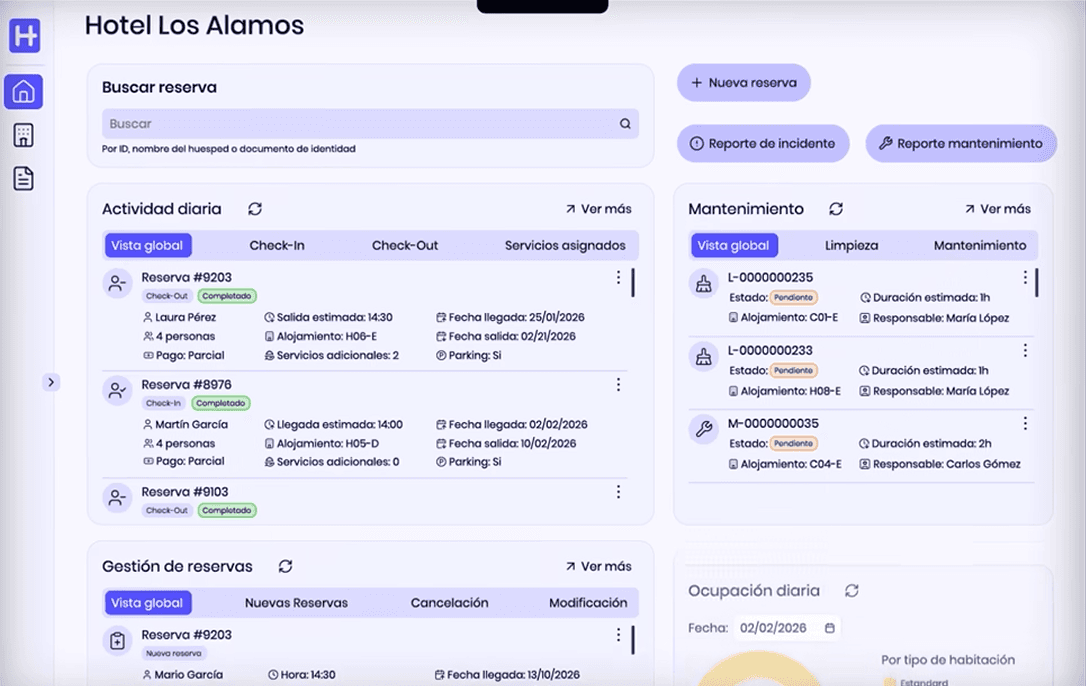1086x686 pixels.
Task: Click Fecha salida: 10/02/2026 text
Action: coord(512,443)
